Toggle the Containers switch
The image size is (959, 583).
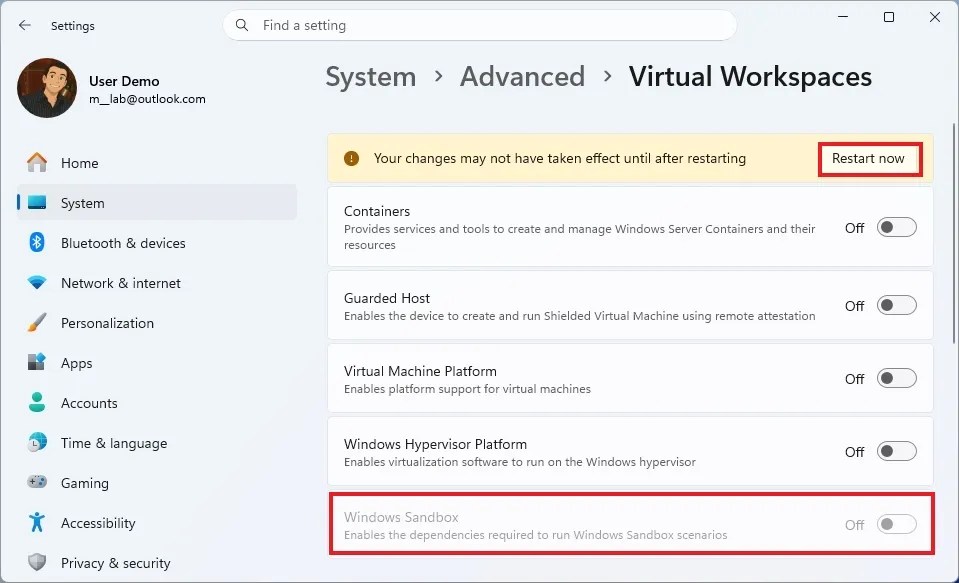[896, 228]
